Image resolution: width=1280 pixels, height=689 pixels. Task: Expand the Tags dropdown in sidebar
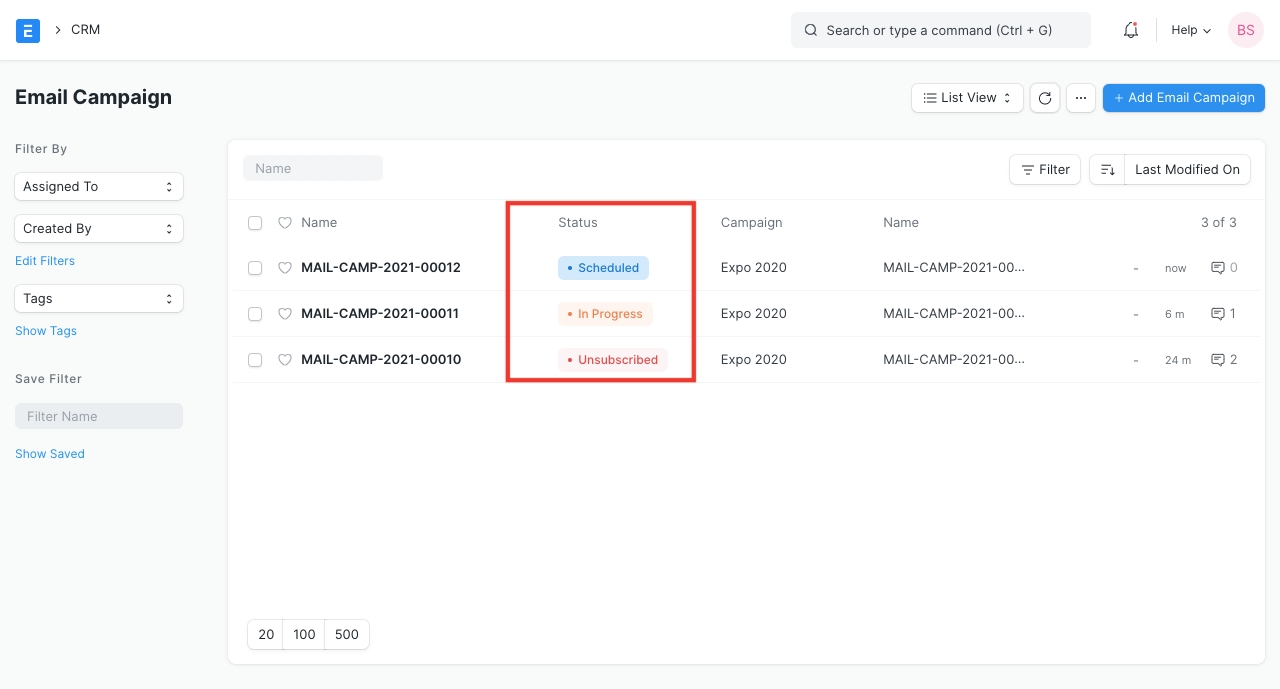click(99, 299)
